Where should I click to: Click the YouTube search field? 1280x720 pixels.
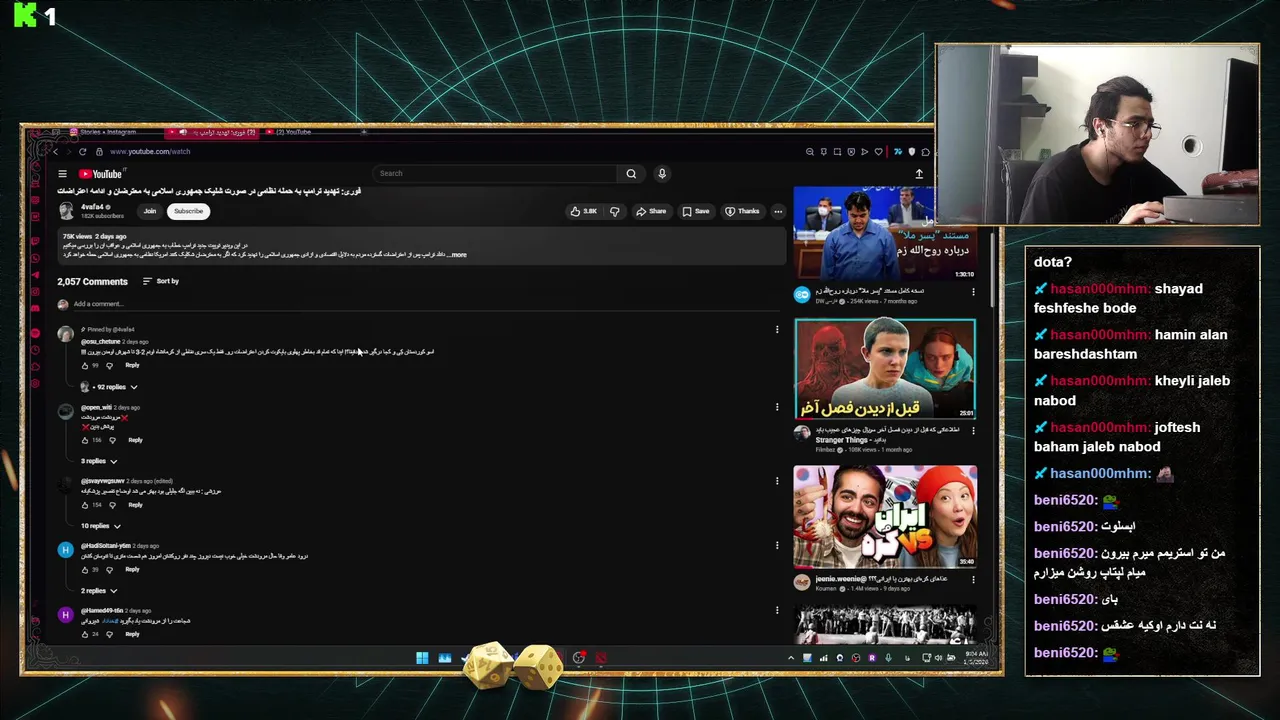click(497, 174)
